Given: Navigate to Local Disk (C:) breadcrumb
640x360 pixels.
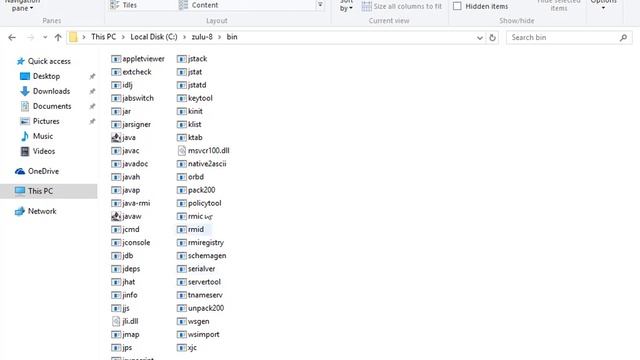Looking at the screenshot, I should [x=154, y=37].
